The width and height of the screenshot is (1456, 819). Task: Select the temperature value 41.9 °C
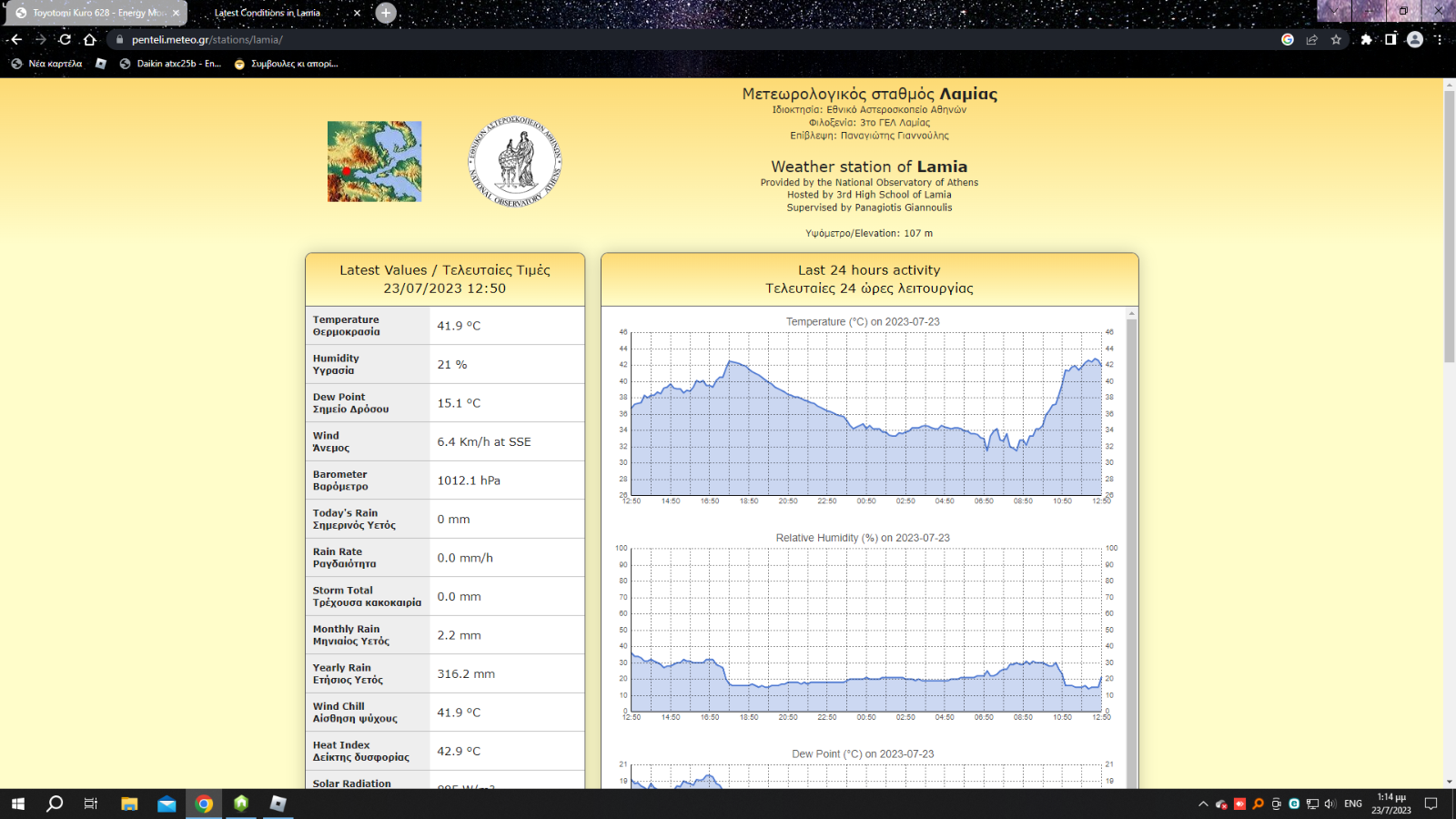tap(459, 326)
